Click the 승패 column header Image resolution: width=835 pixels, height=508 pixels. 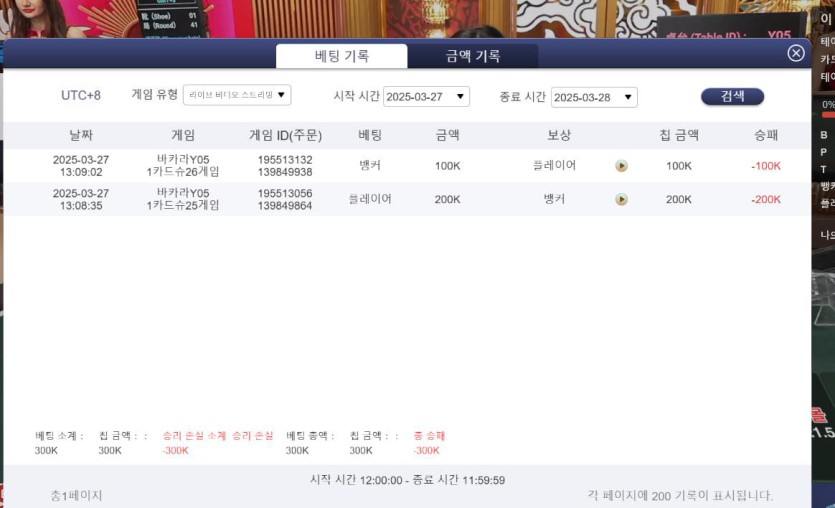[x=766, y=135]
